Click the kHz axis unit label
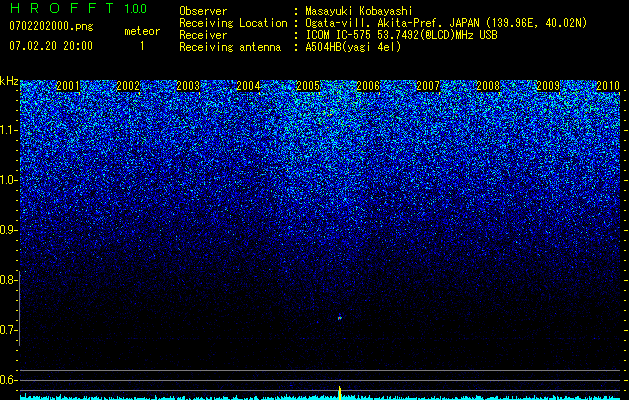This screenshot has height=400, width=629. tap(9, 81)
